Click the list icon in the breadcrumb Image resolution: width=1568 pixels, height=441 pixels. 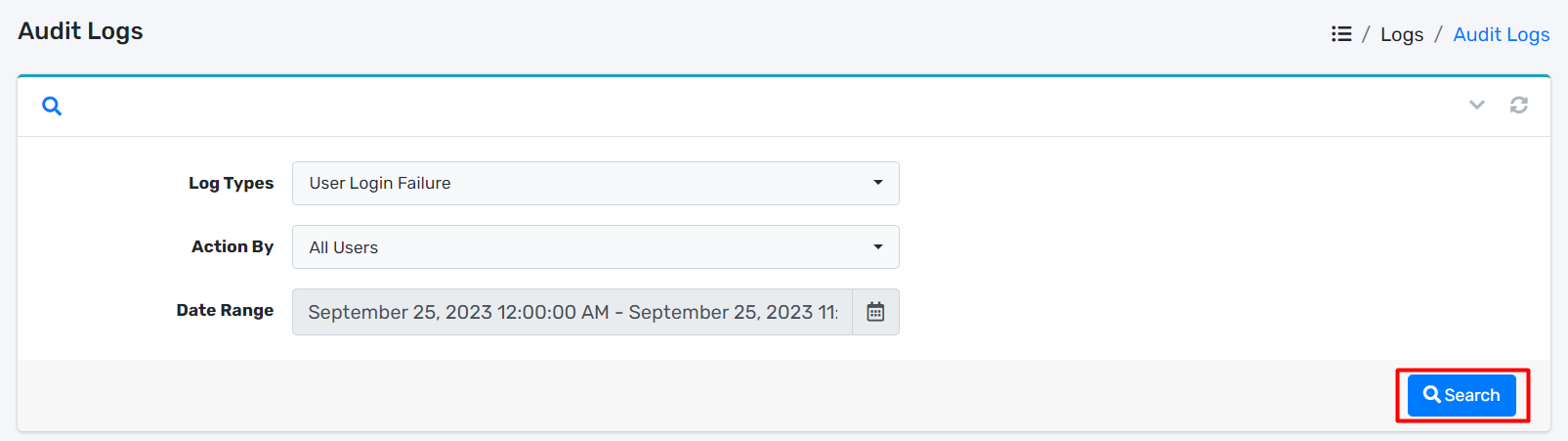[x=1341, y=34]
